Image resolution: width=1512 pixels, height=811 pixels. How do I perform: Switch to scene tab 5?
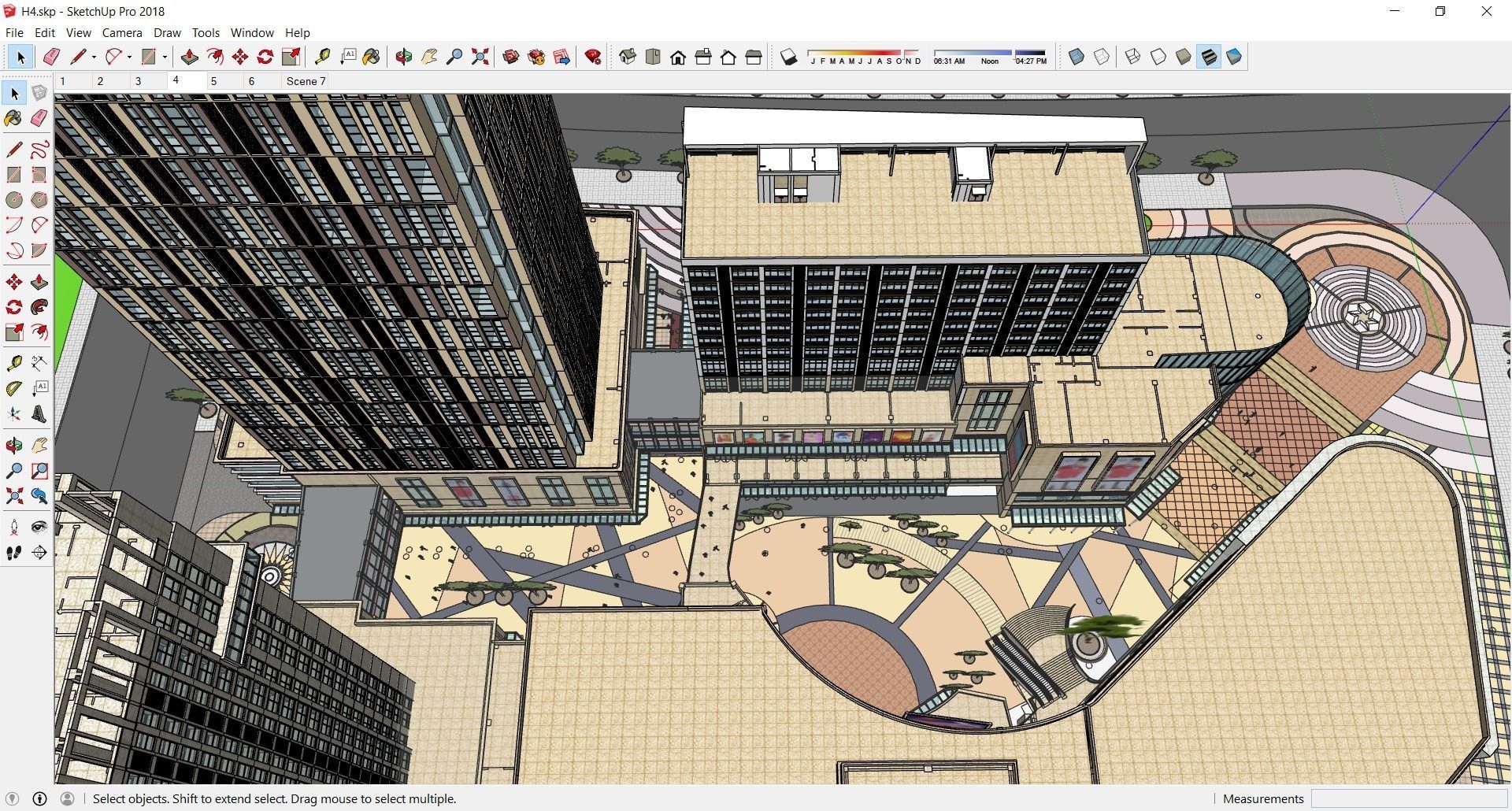click(224, 81)
